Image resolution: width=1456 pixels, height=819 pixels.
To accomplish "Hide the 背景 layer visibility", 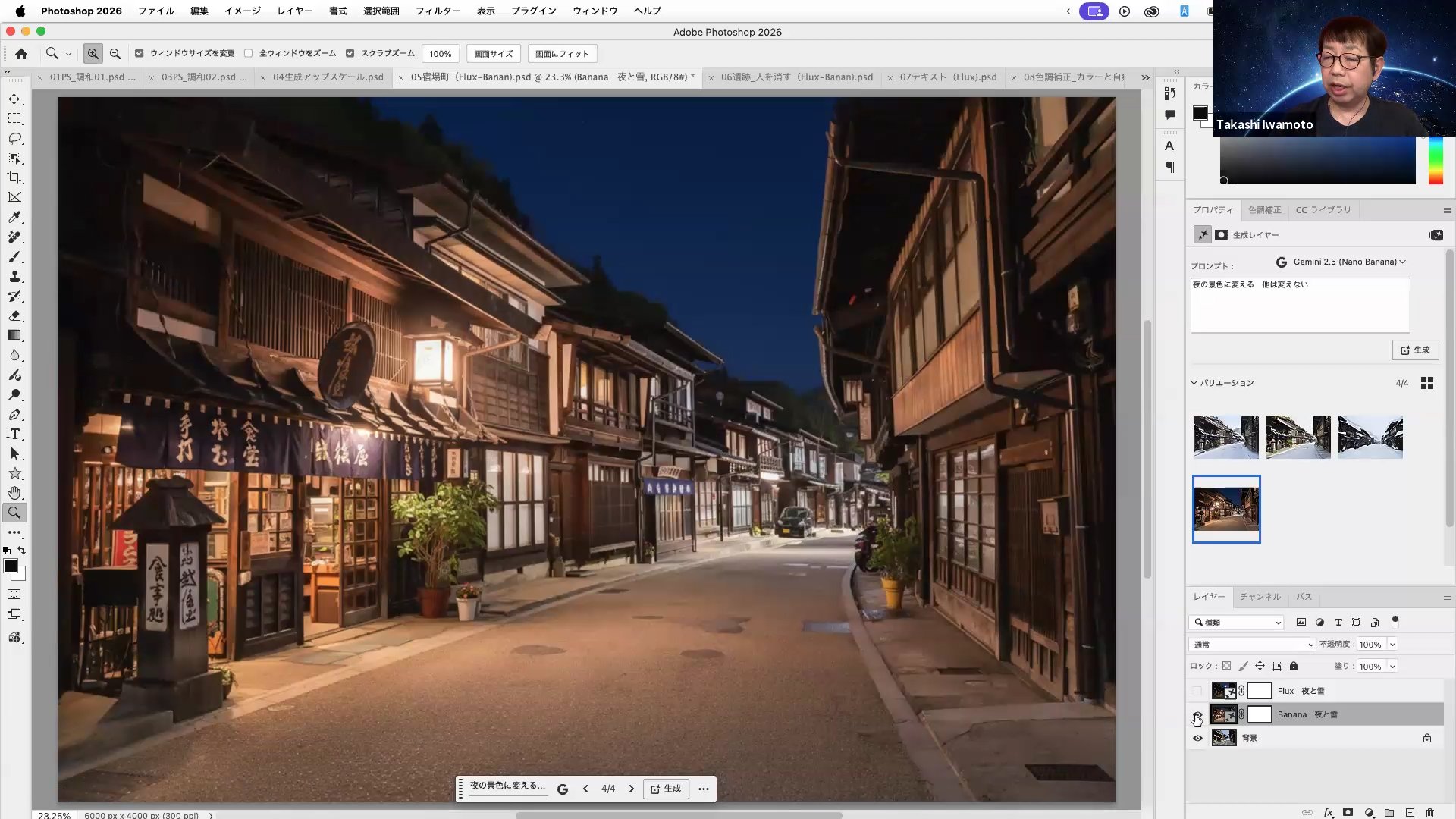I will pos(1197,738).
